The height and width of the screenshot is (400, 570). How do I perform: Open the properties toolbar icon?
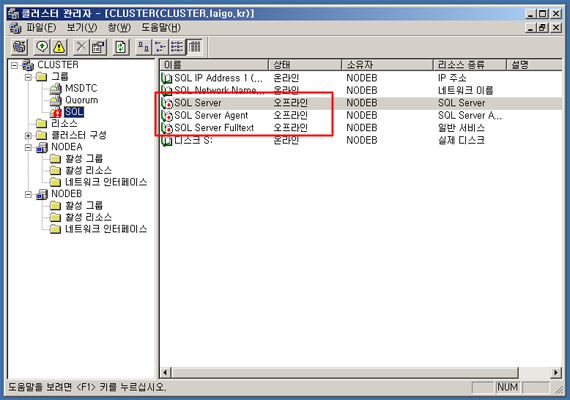tap(98, 47)
